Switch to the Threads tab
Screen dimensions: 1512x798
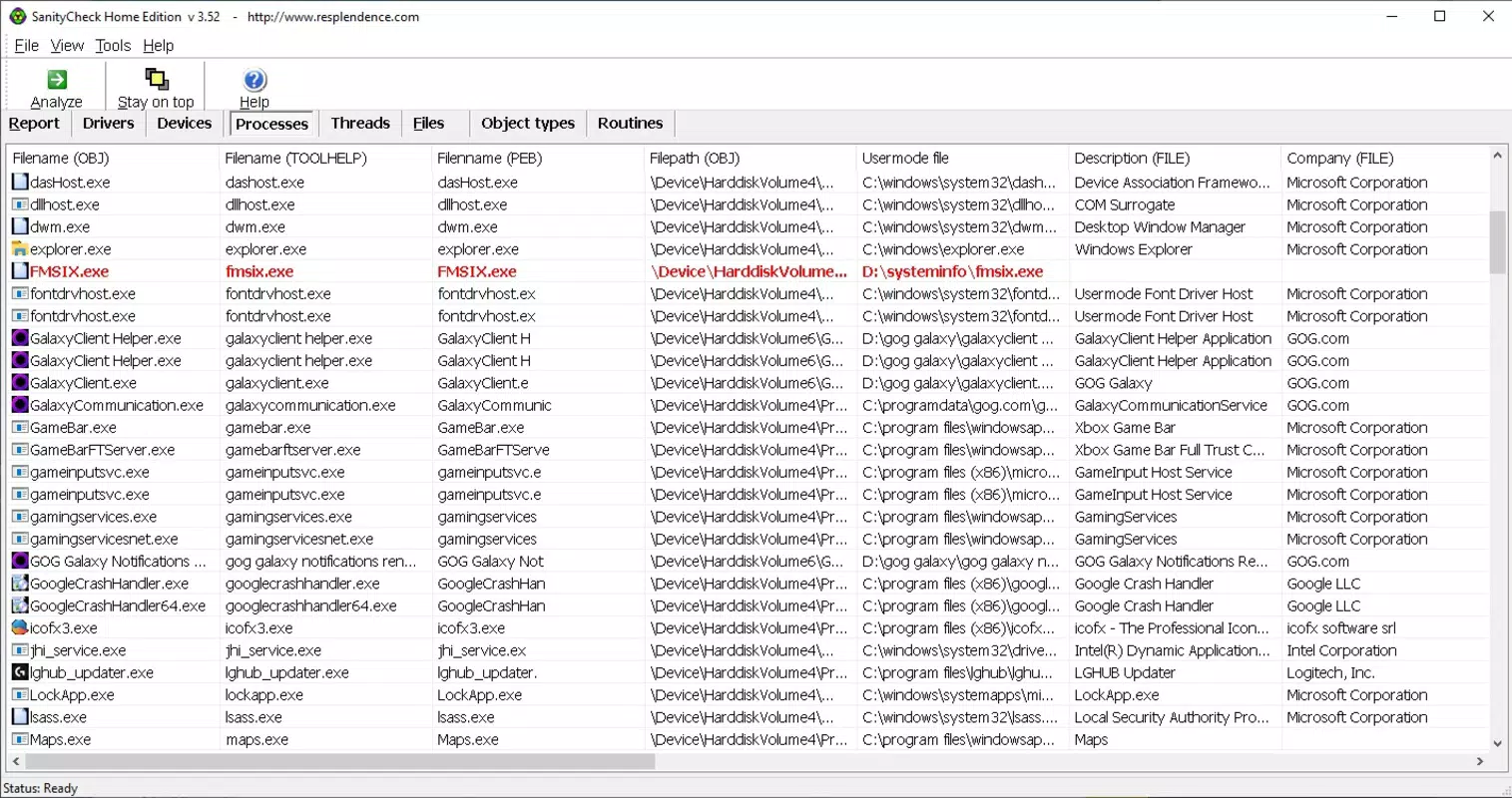pyautogui.click(x=360, y=123)
